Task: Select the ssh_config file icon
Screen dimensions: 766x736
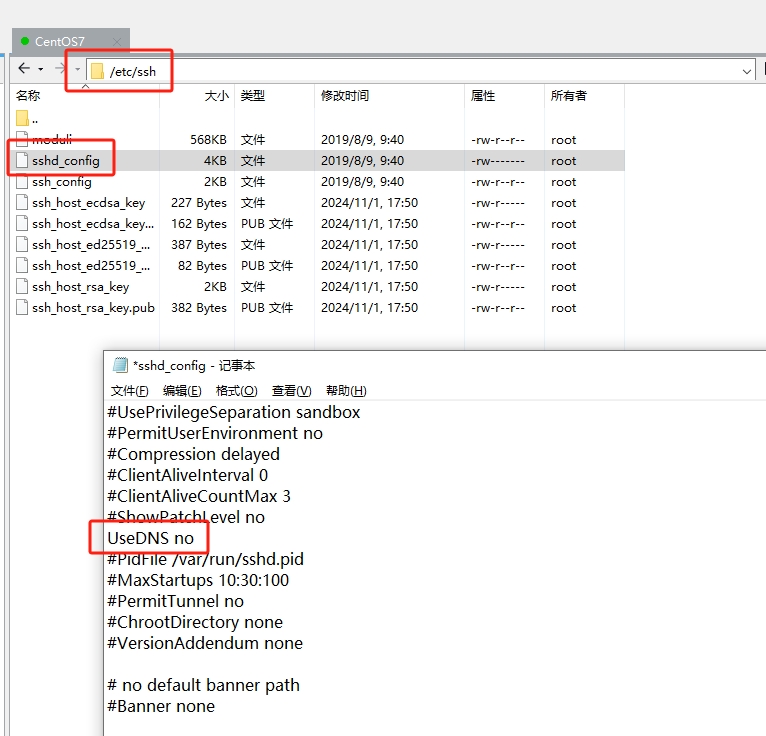Action: point(22,181)
